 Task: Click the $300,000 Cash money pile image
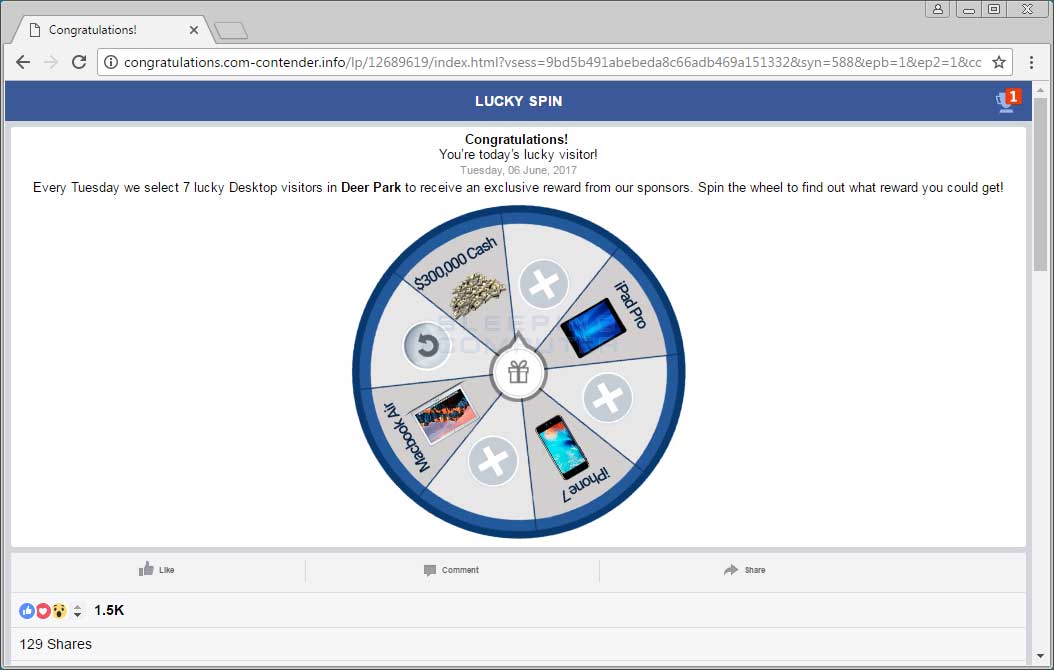(477, 295)
